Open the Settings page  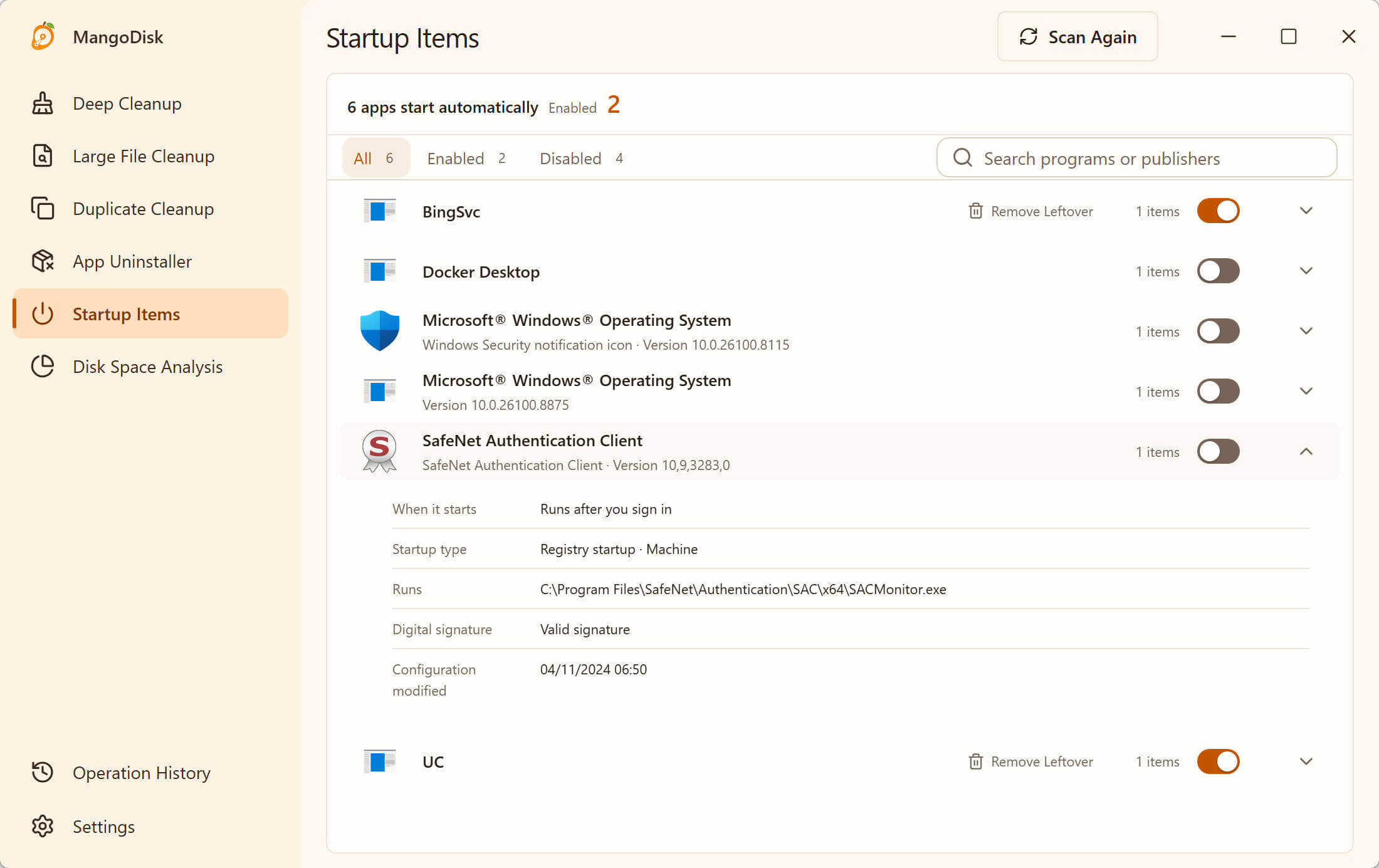click(150, 827)
